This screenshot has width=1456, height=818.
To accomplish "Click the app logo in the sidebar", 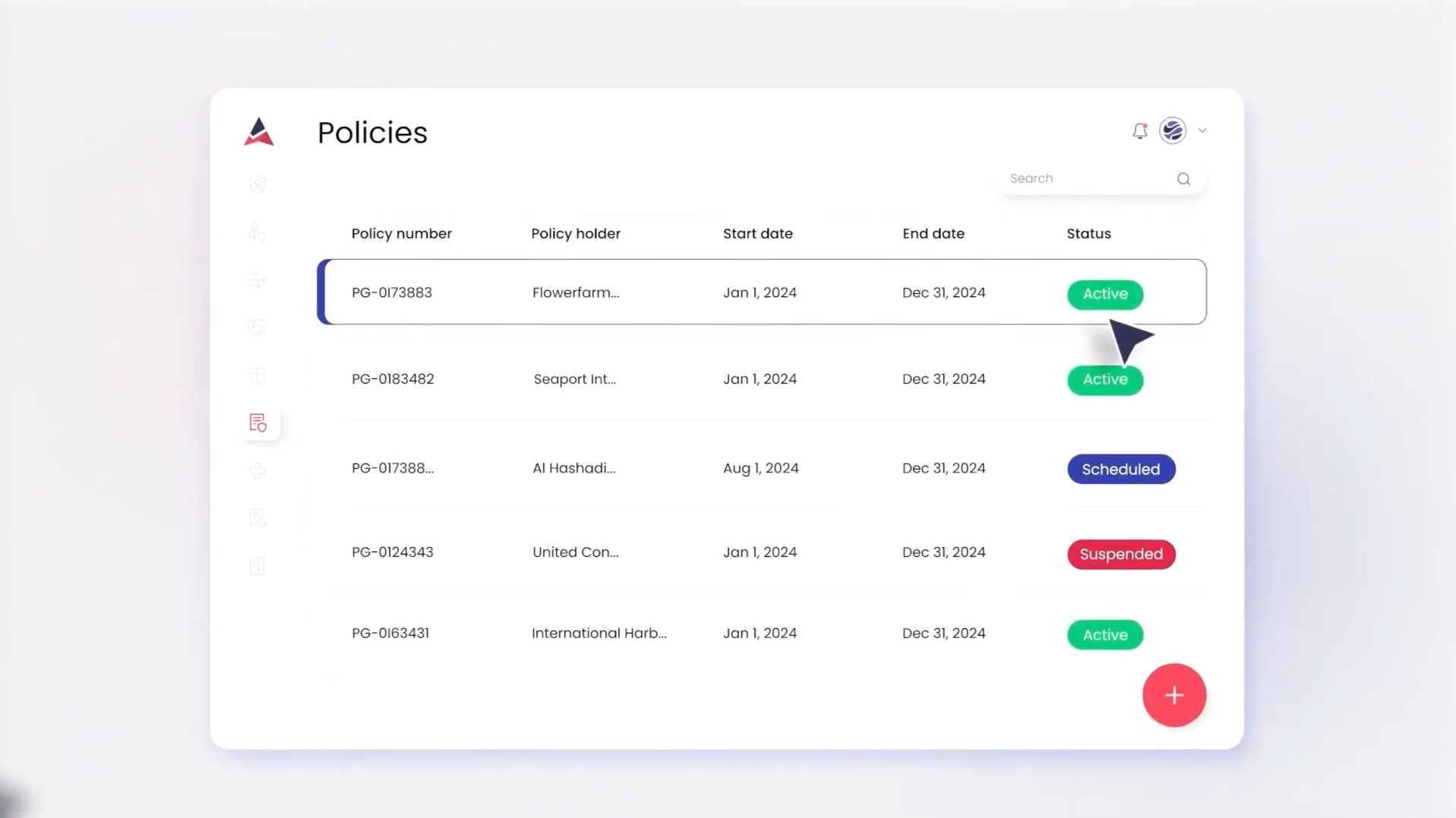I will 258,132.
